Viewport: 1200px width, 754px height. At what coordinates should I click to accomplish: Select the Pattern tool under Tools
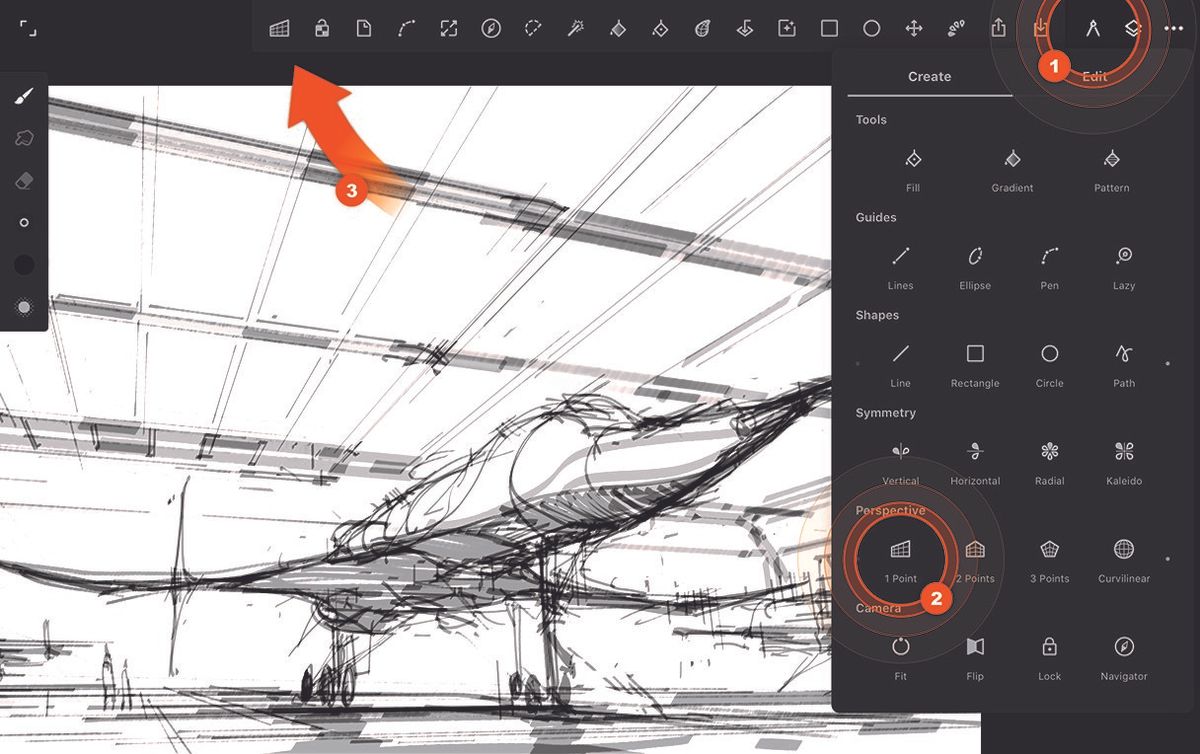coord(1111,158)
